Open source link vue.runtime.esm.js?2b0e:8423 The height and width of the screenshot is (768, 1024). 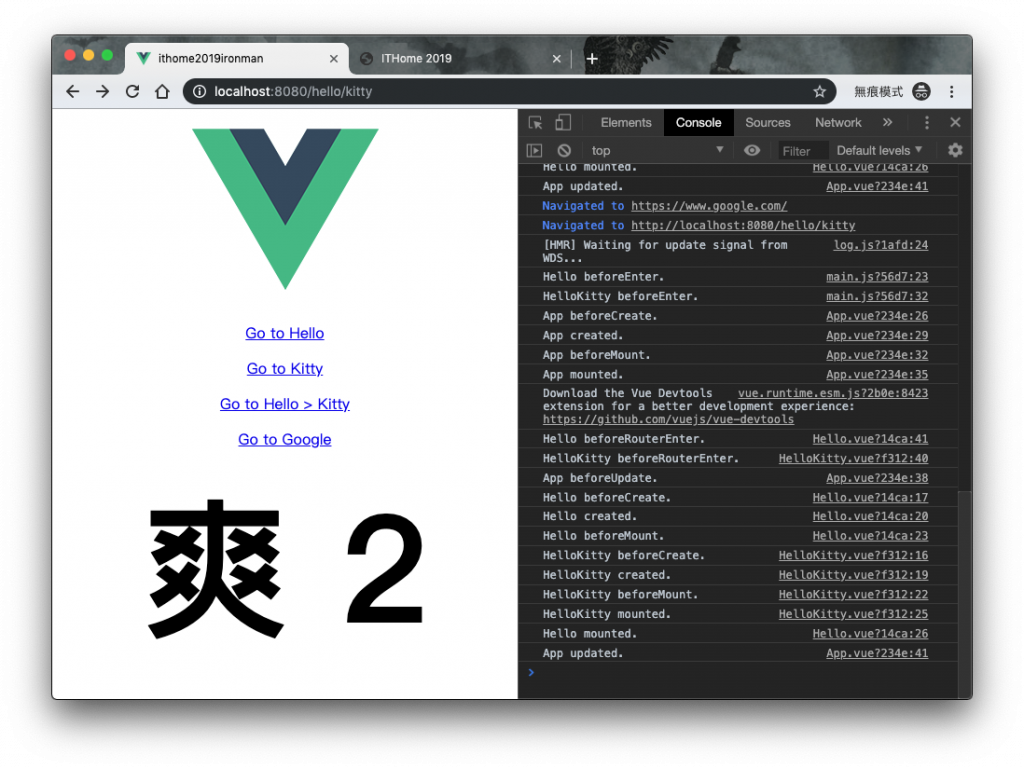pyautogui.click(x=833, y=393)
